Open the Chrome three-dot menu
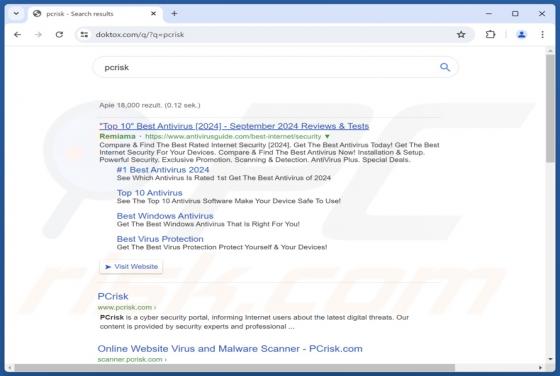Viewport: 560px width, 376px height. pyautogui.click(x=542, y=35)
